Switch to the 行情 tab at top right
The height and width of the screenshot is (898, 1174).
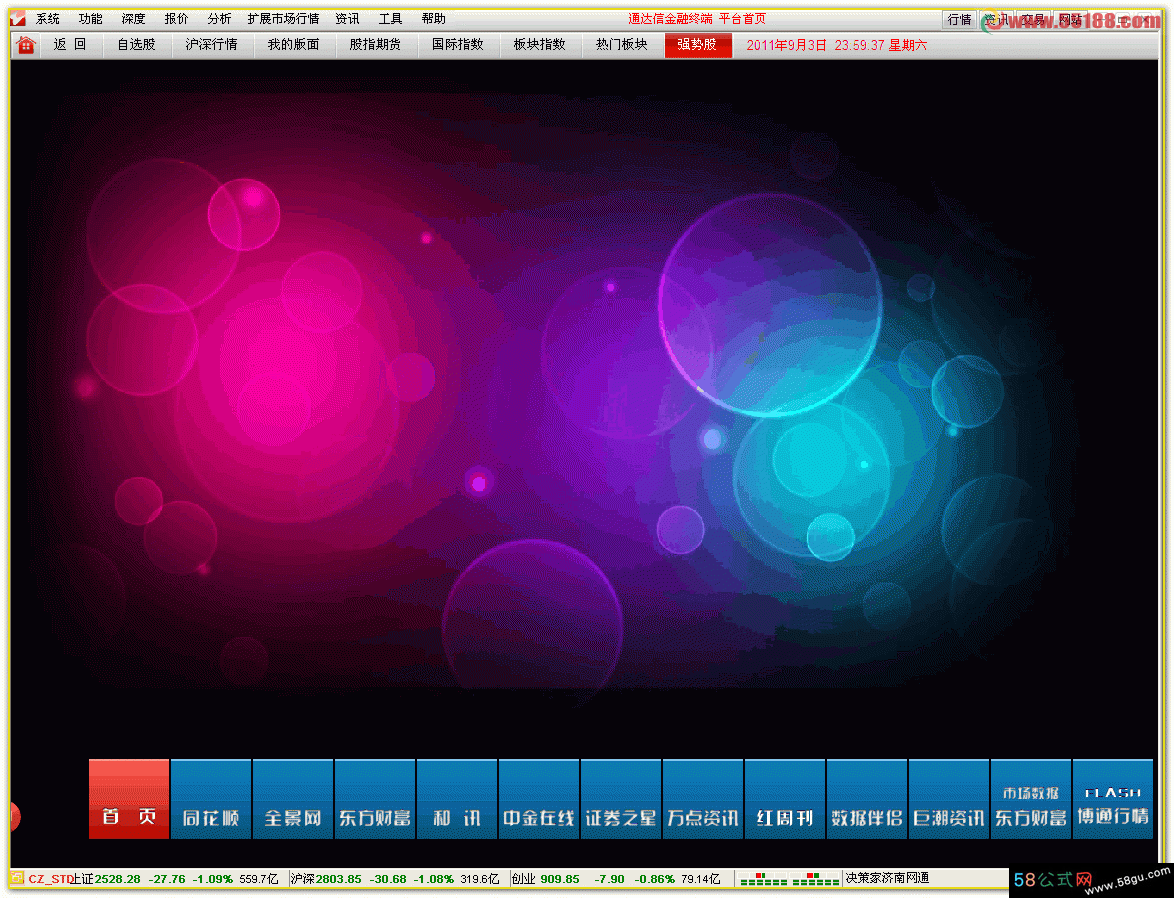point(959,19)
